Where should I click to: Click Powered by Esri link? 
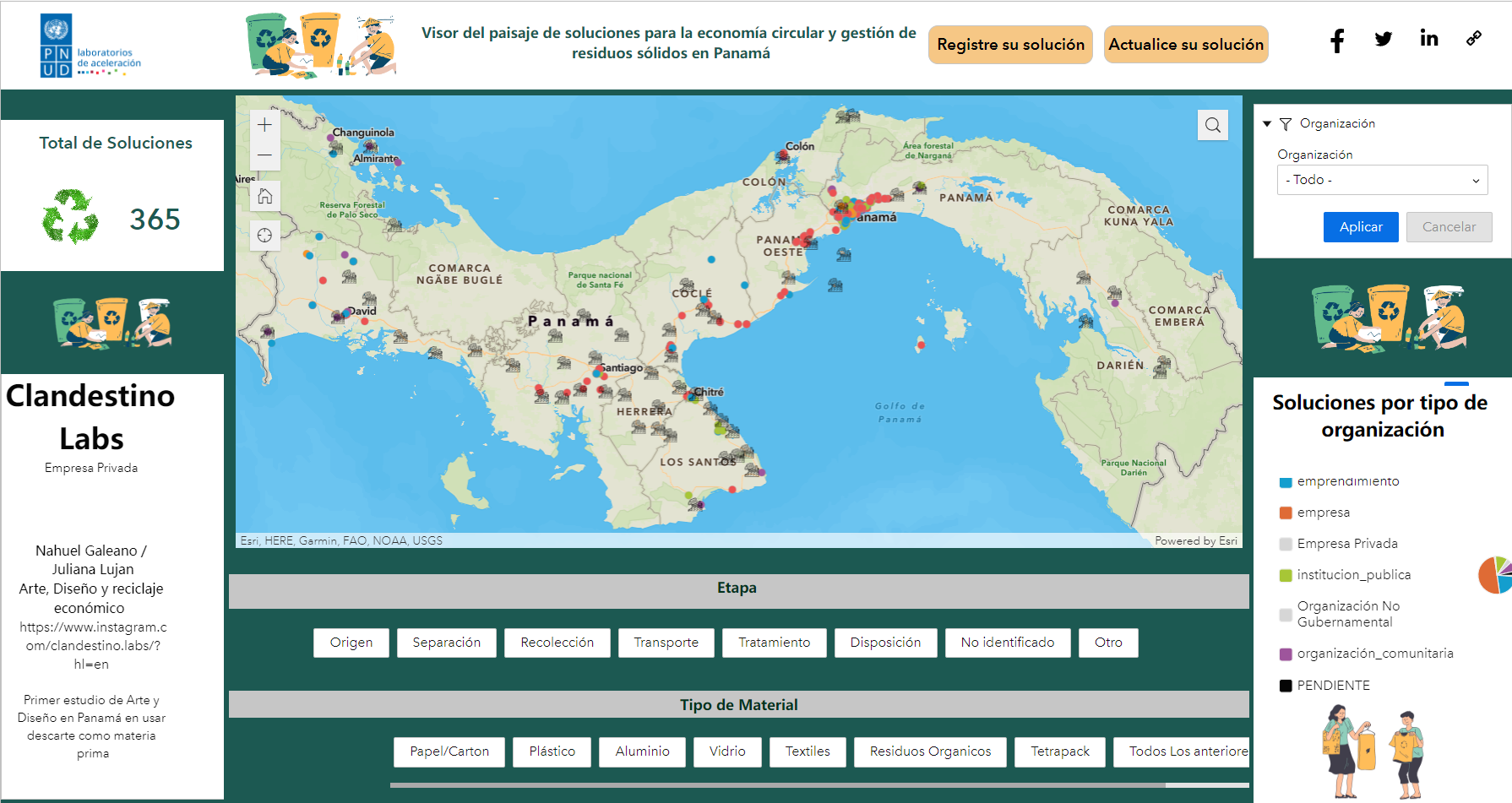pos(1196,540)
